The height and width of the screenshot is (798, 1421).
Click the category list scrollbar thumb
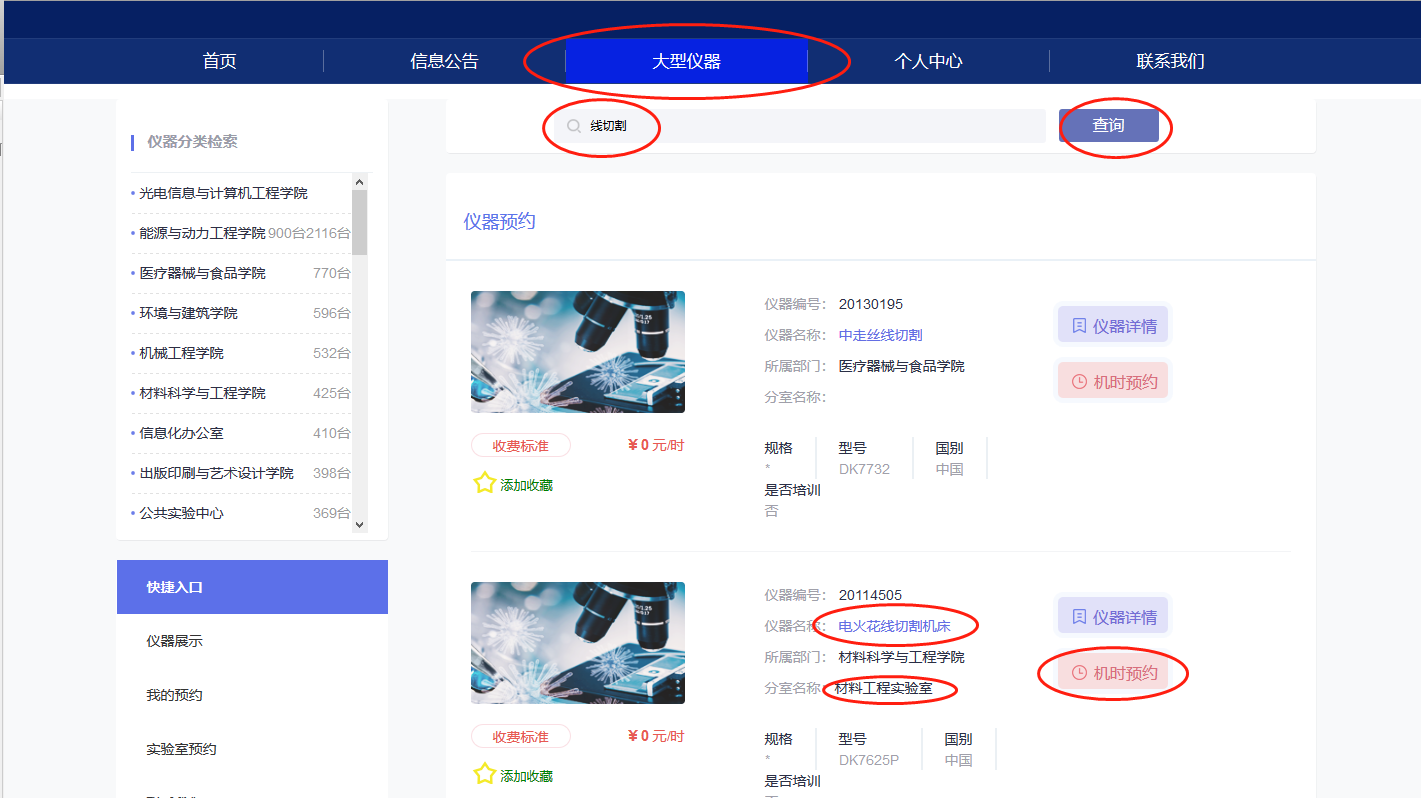click(360, 222)
